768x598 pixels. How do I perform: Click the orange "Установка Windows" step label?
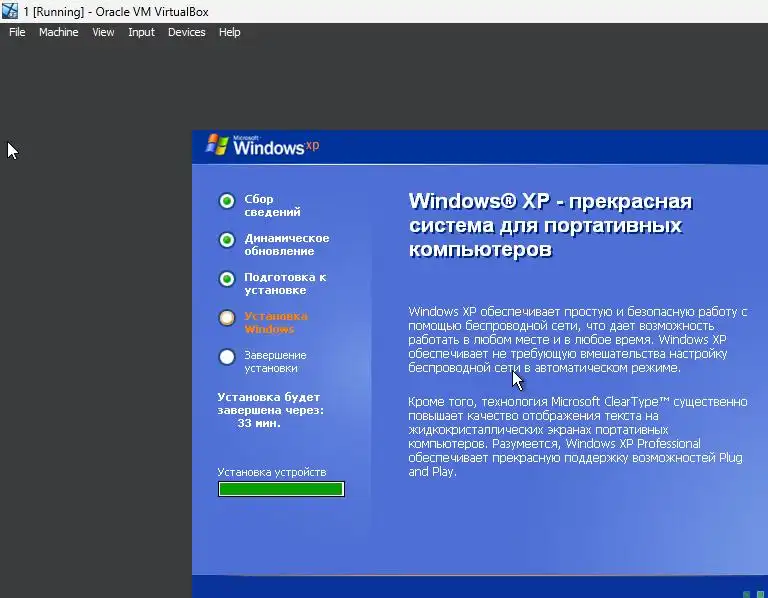point(276,322)
